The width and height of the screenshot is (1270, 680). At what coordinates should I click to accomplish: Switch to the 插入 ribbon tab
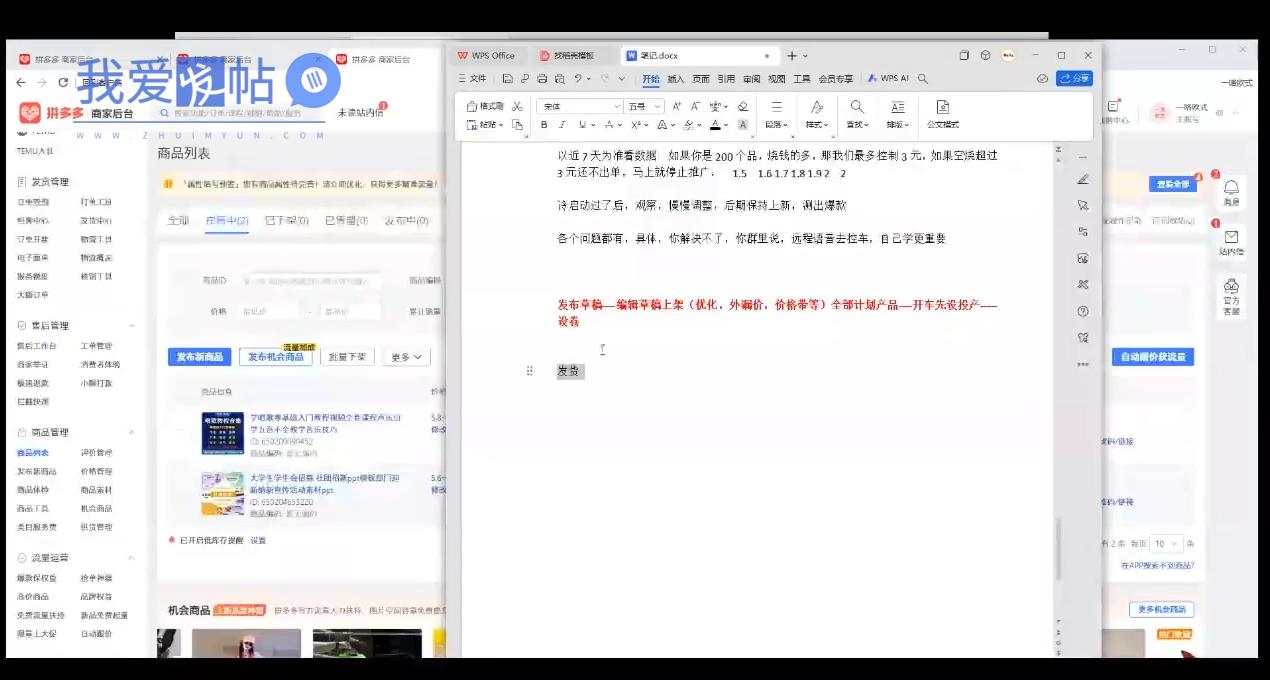(676, 78)
